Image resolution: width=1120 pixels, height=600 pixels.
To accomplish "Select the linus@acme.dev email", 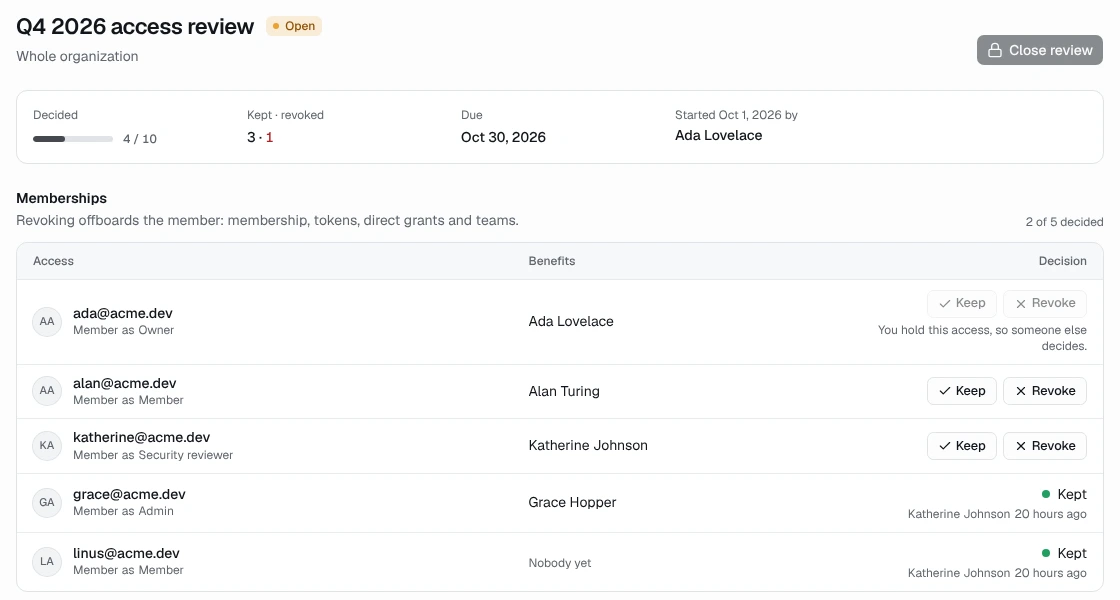I will pos(126,553).
